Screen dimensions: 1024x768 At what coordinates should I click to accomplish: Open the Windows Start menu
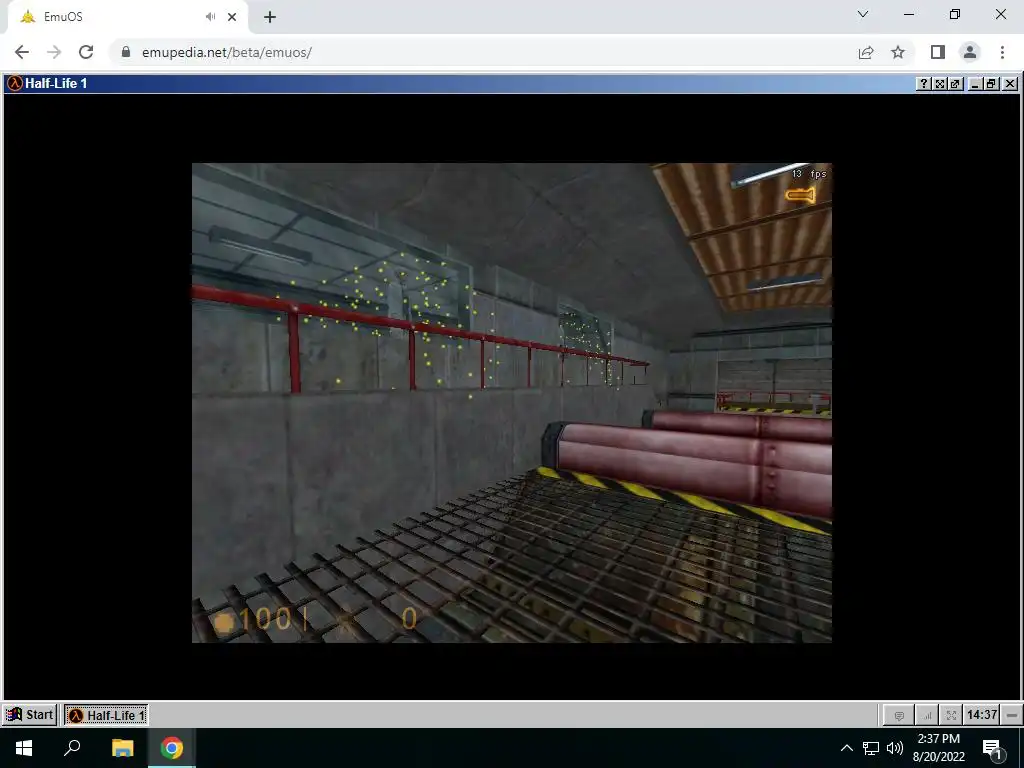click(24, 748)
